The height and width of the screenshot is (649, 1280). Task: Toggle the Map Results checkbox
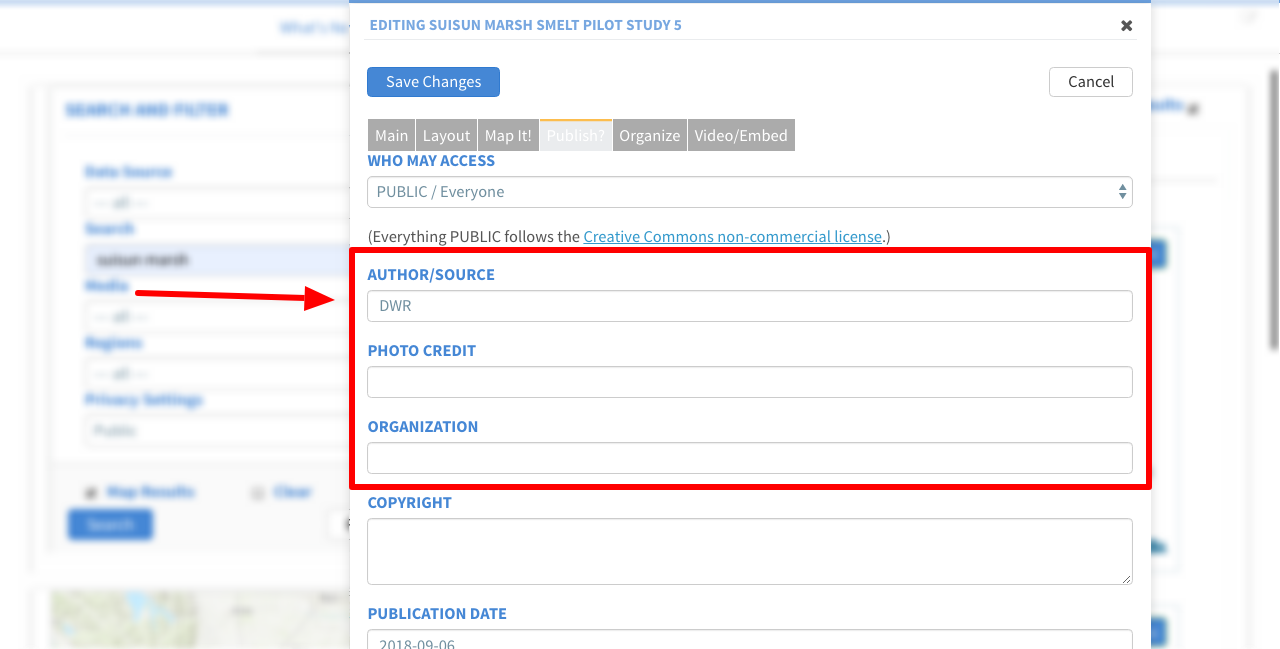click(x=91, y=492)
